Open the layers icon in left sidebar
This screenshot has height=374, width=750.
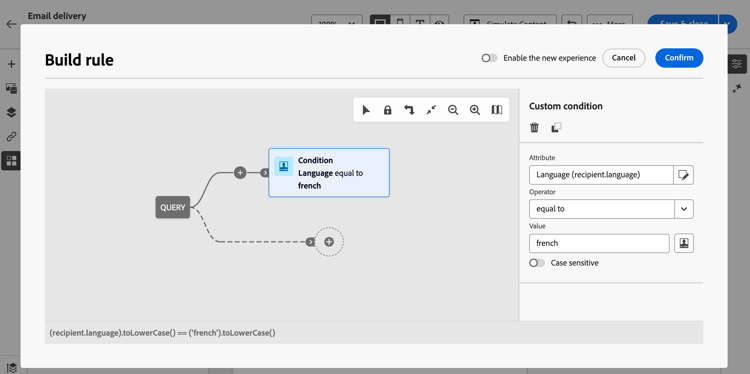(x=11, y=112)
